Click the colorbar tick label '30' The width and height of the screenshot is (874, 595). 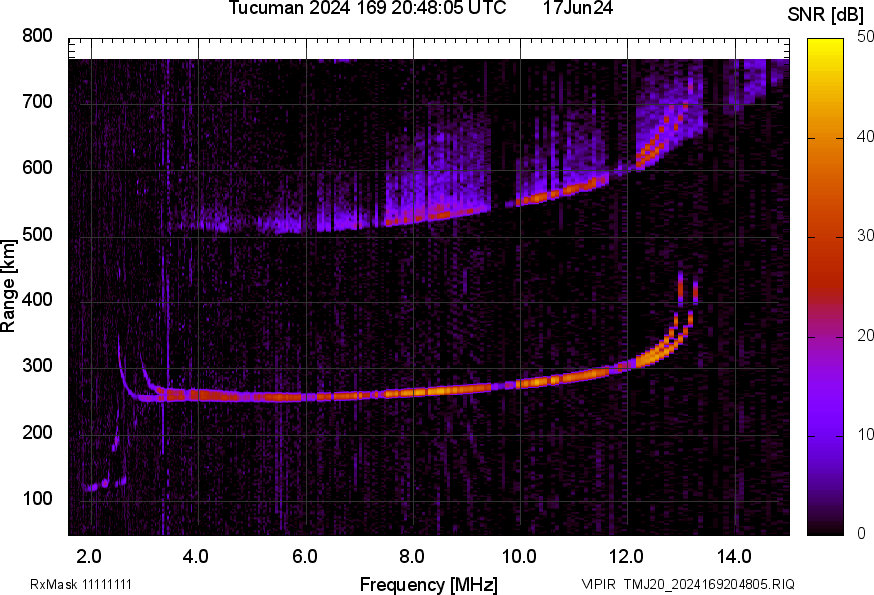click(865, 235)
